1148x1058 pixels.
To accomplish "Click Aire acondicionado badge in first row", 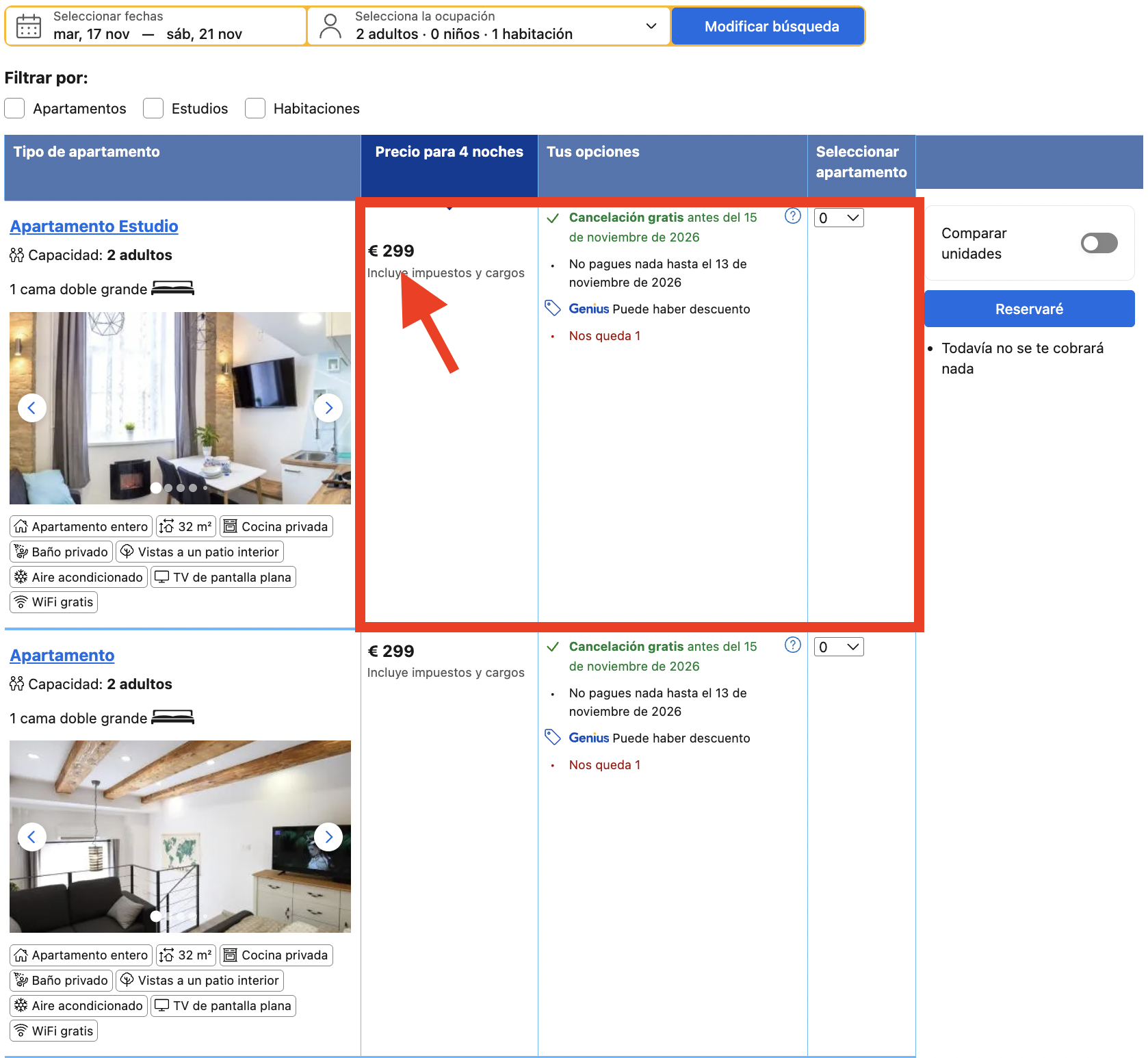I will (79, 577).
